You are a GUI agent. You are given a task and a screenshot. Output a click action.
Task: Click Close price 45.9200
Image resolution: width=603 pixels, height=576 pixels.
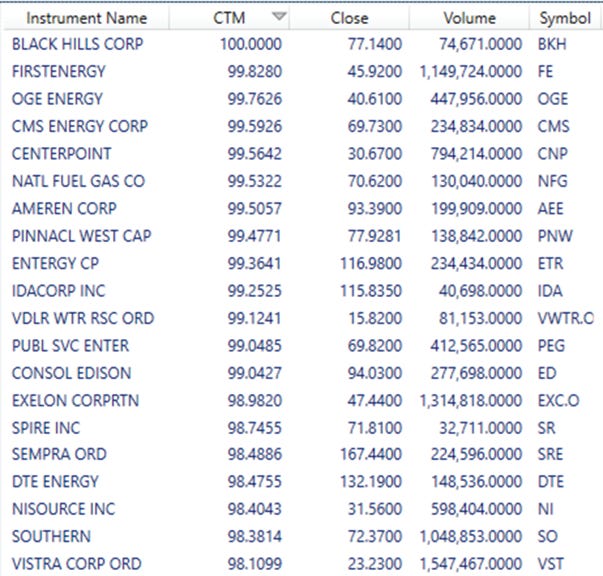click(375, 72)
